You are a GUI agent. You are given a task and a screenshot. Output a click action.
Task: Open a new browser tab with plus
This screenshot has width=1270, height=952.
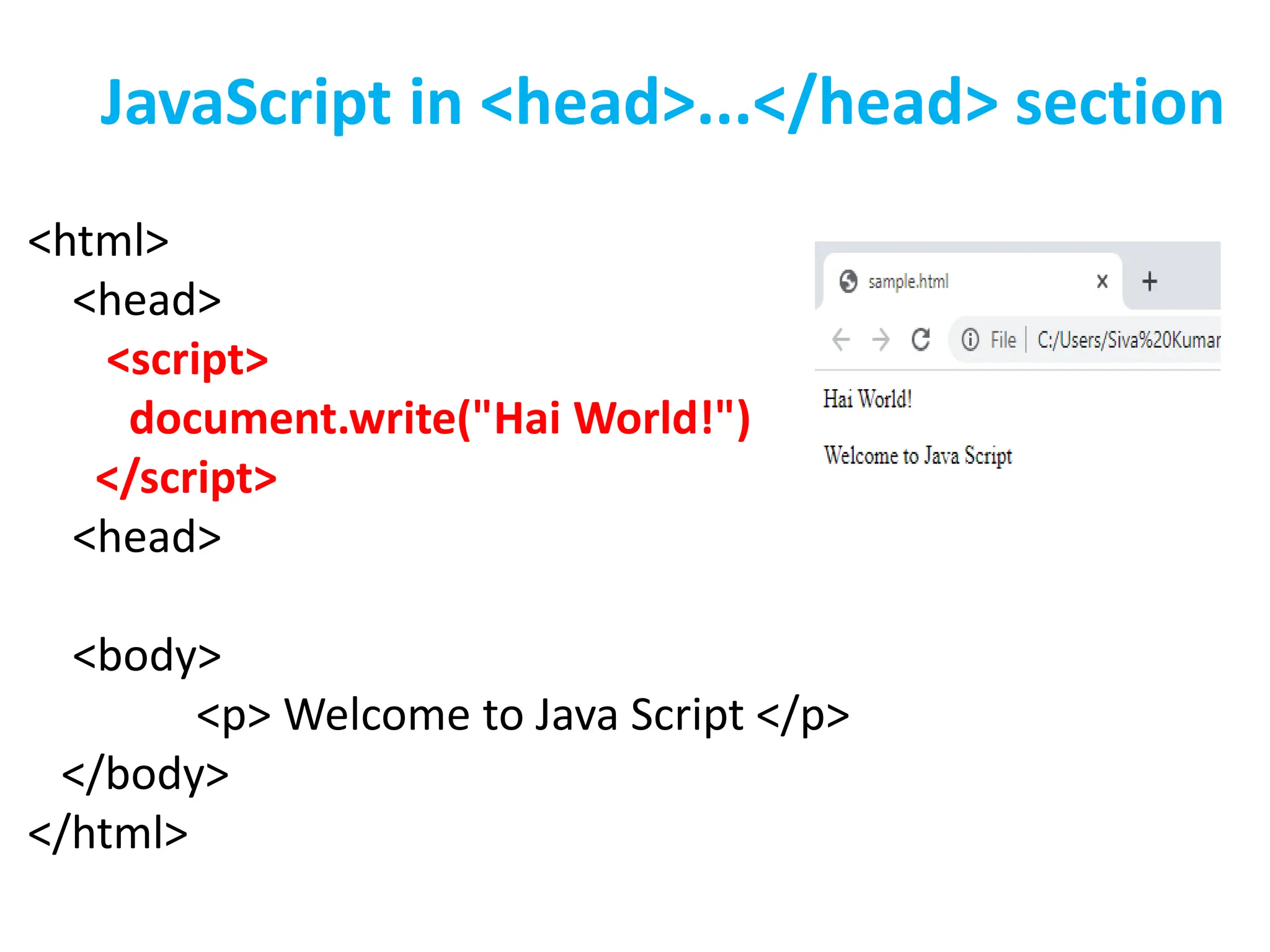click(x=1150, y=281)
